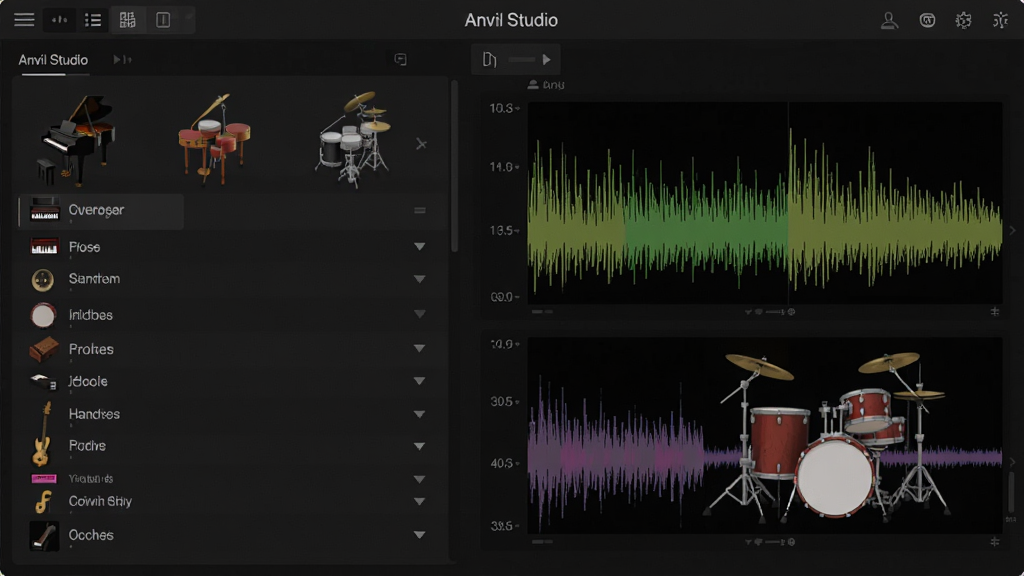Click the Flose keyboard icon
1024x576 pixels.
click(x=44, y=247)
